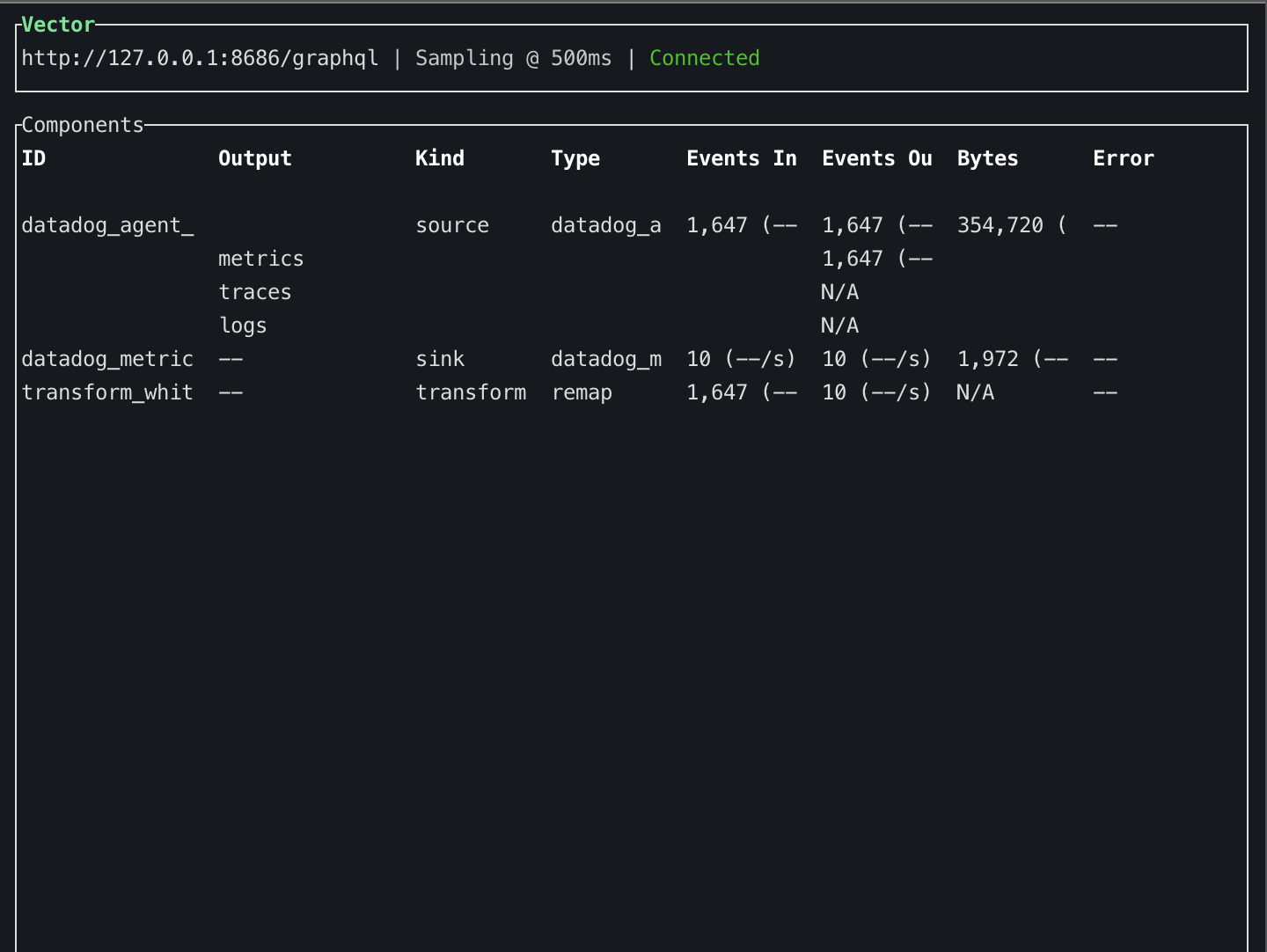Click Events Out 10 (--/s) for transform_whit
Screen dimensions: 1267x952
point(877,392)
